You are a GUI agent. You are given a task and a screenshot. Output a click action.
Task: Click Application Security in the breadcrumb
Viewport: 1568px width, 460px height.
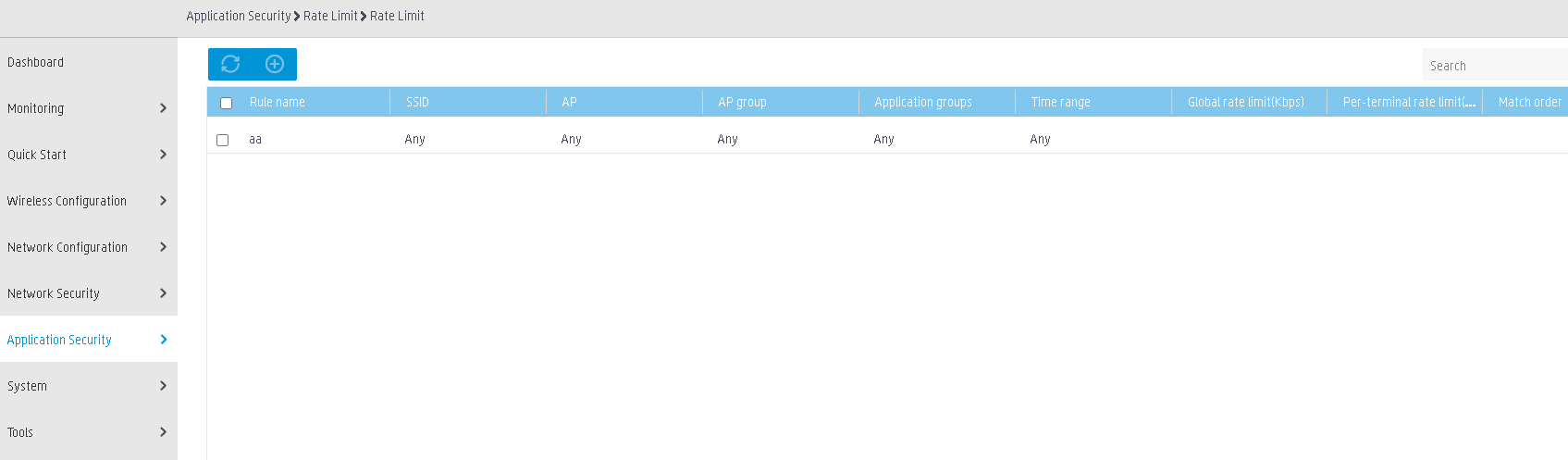pyautogui.click(x=239, y=16)
